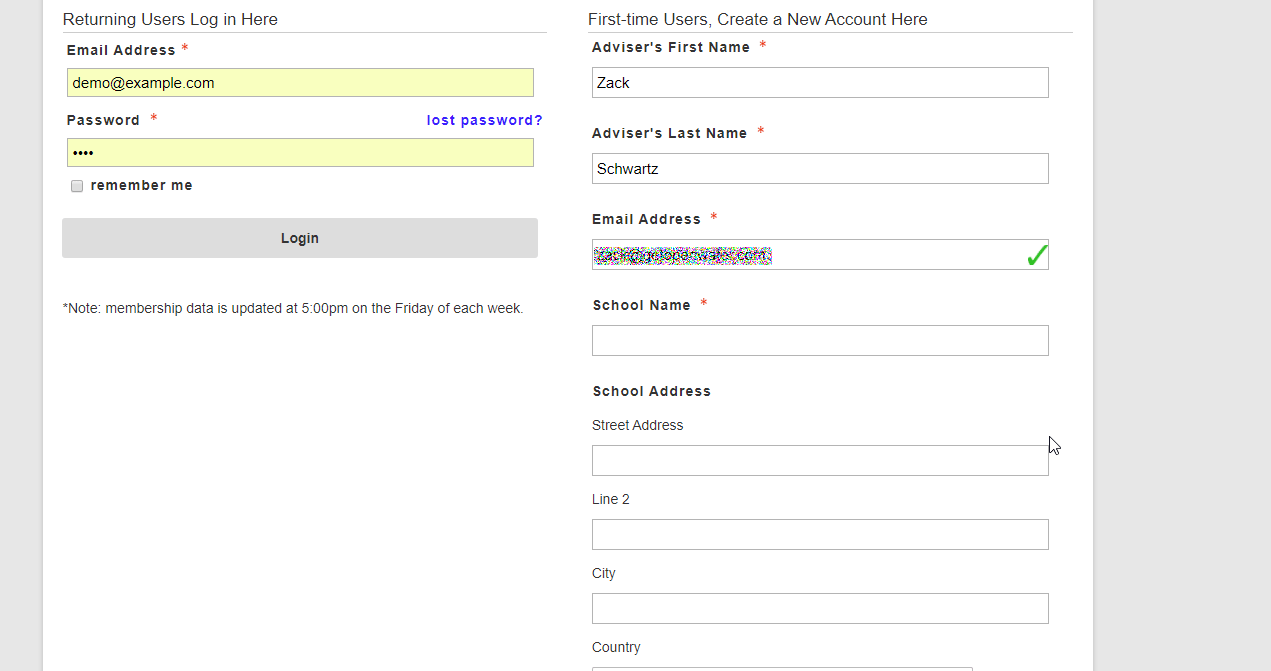The image size is (1271, 671).
Task: Click the "First-time Users, Create a New Account Here" heading
Action: [x=758, y=19]
